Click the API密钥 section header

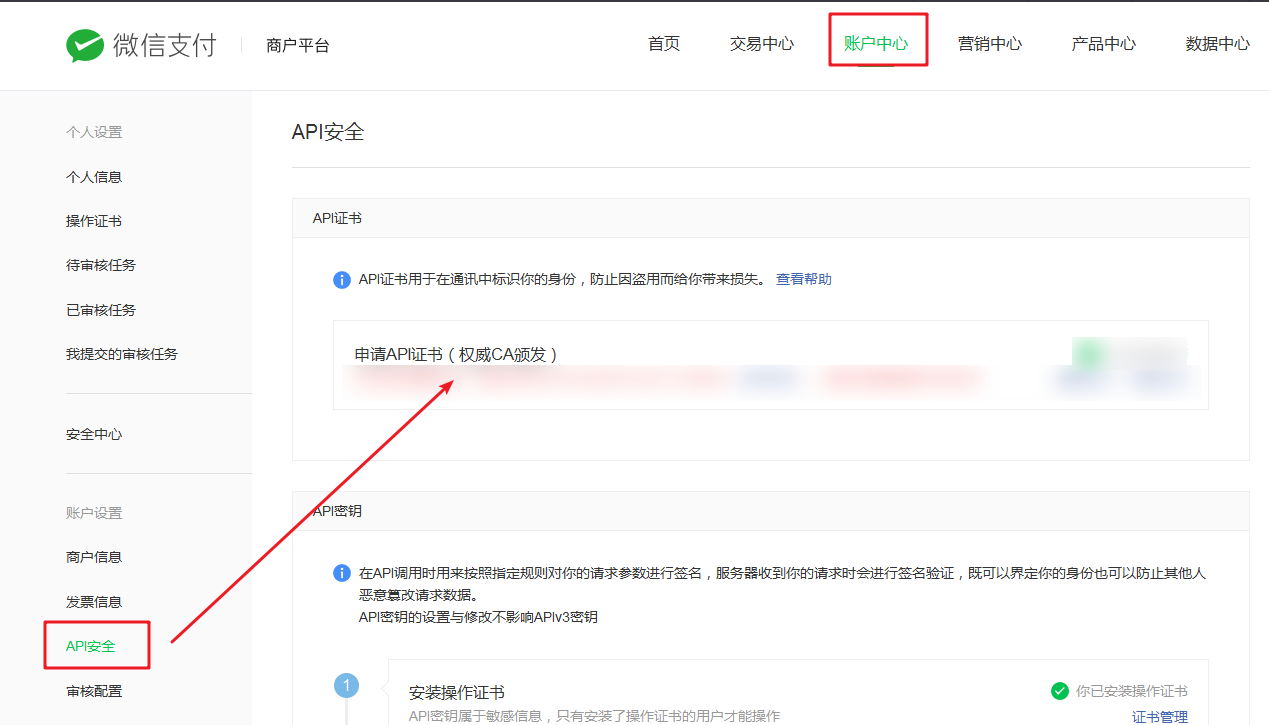(337, 511)
